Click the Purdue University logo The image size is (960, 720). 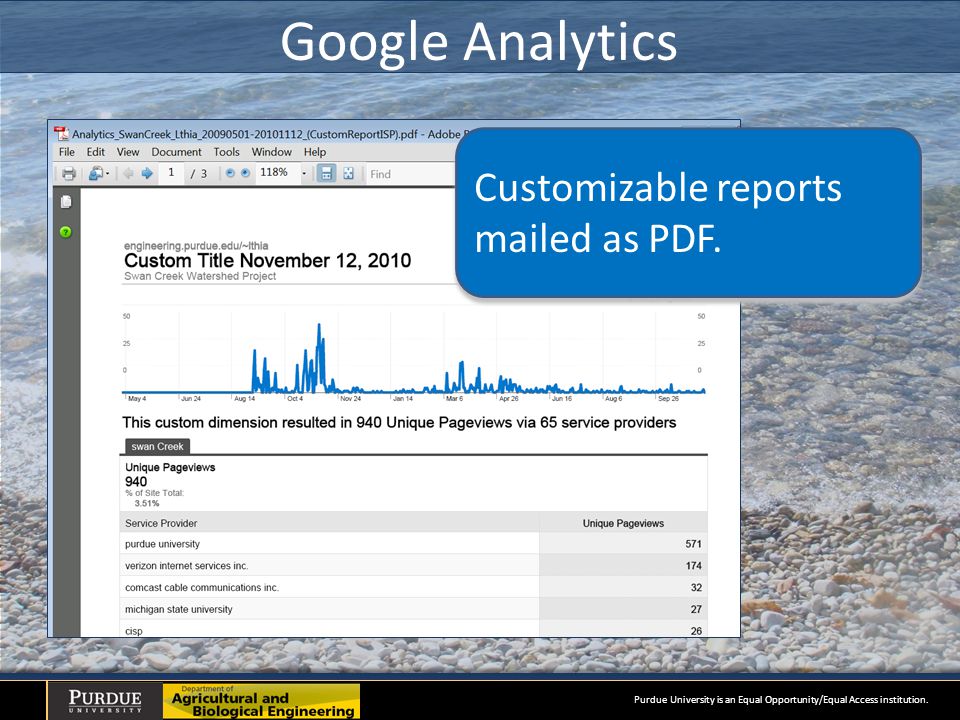tap(105, 700)
